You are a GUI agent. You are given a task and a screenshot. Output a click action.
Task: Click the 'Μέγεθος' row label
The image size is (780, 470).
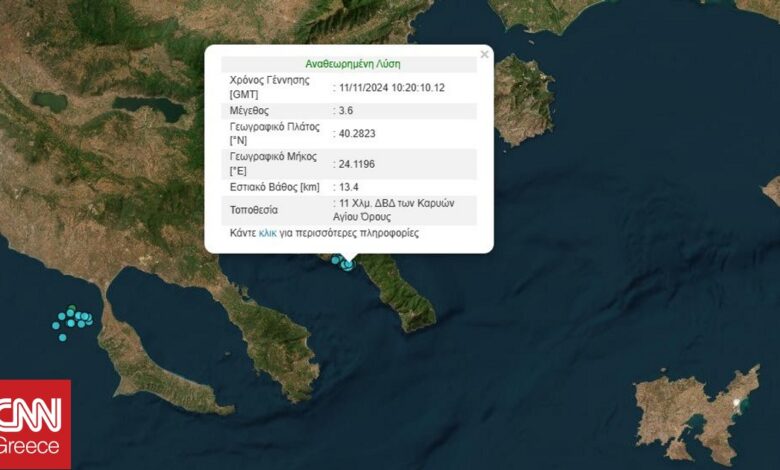[x=249, y=111]
